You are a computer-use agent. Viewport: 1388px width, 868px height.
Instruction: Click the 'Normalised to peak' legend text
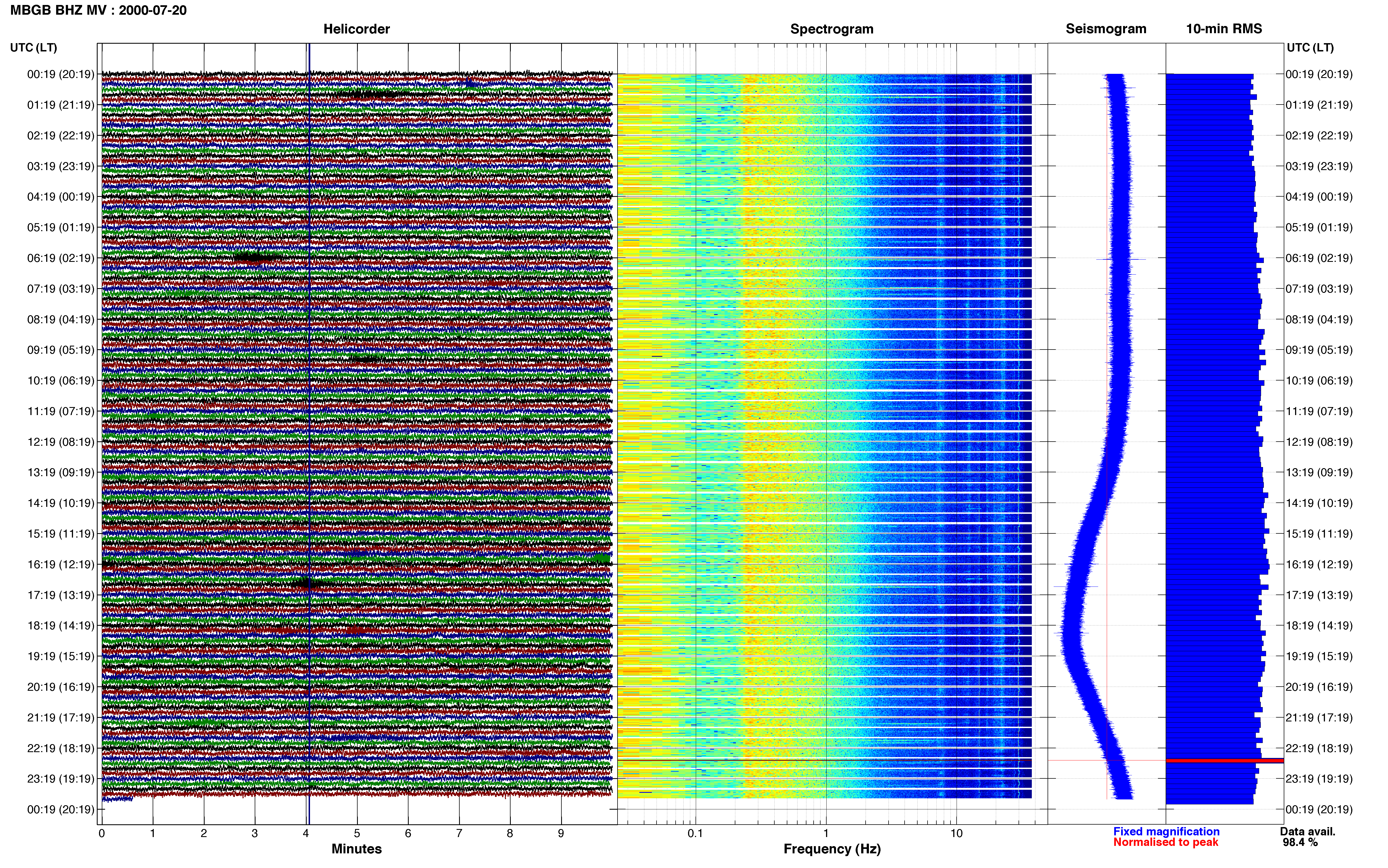[x=1166, y=843]
